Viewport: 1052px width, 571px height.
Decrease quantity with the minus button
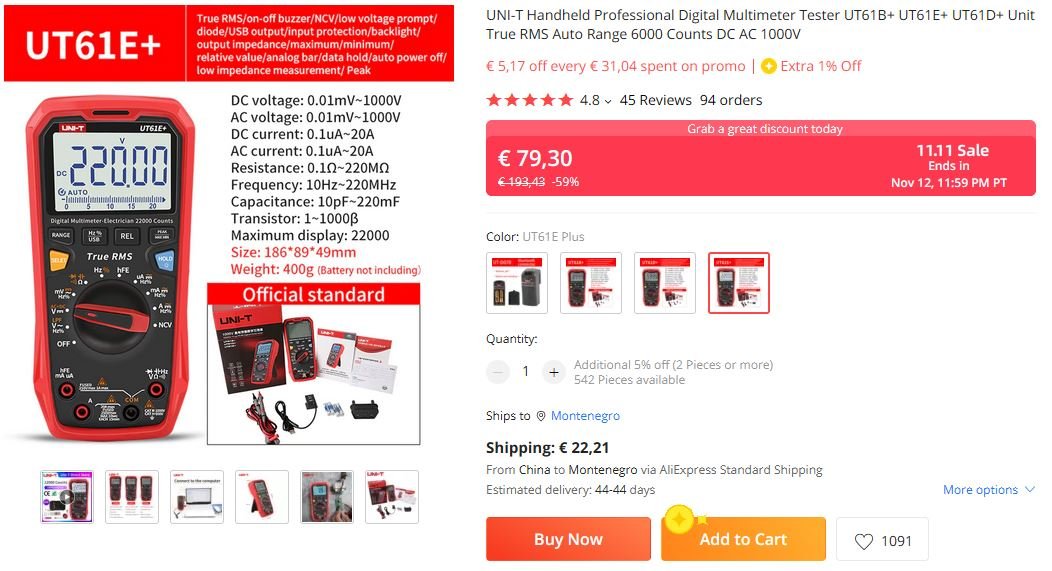pyautogui.click(x=498, y=372)
